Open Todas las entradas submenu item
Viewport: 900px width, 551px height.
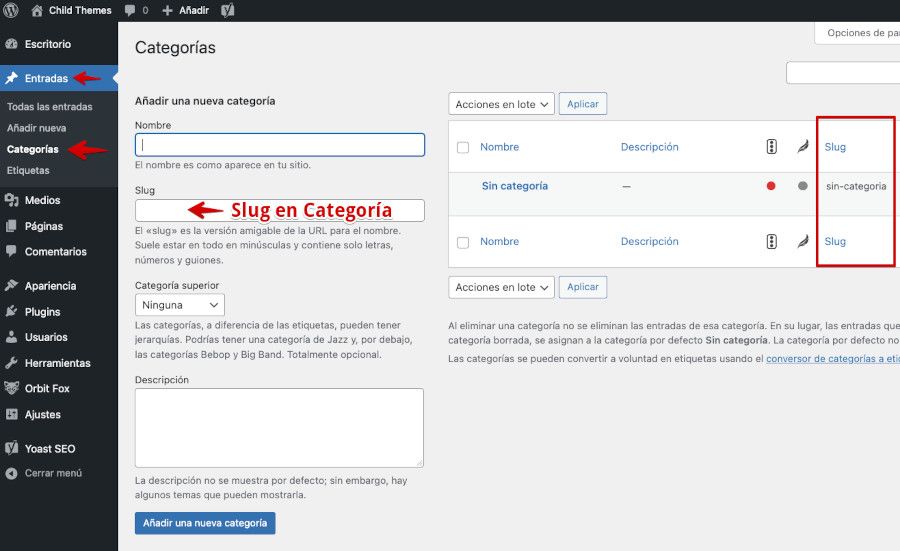(49, 107)
